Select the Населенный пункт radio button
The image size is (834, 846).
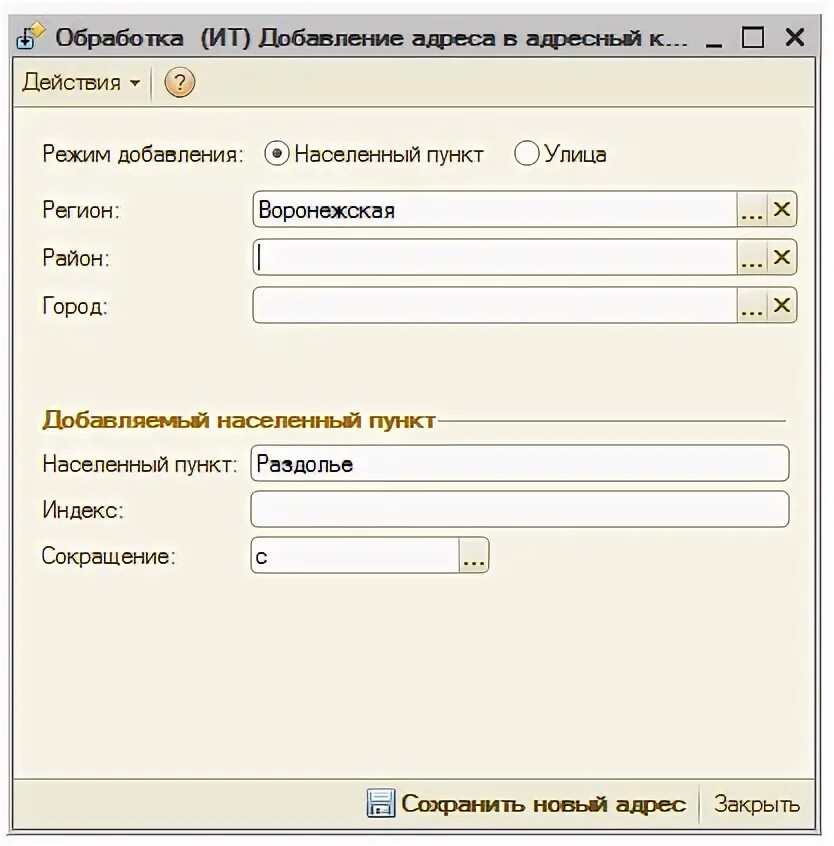(x=277, y=154)
